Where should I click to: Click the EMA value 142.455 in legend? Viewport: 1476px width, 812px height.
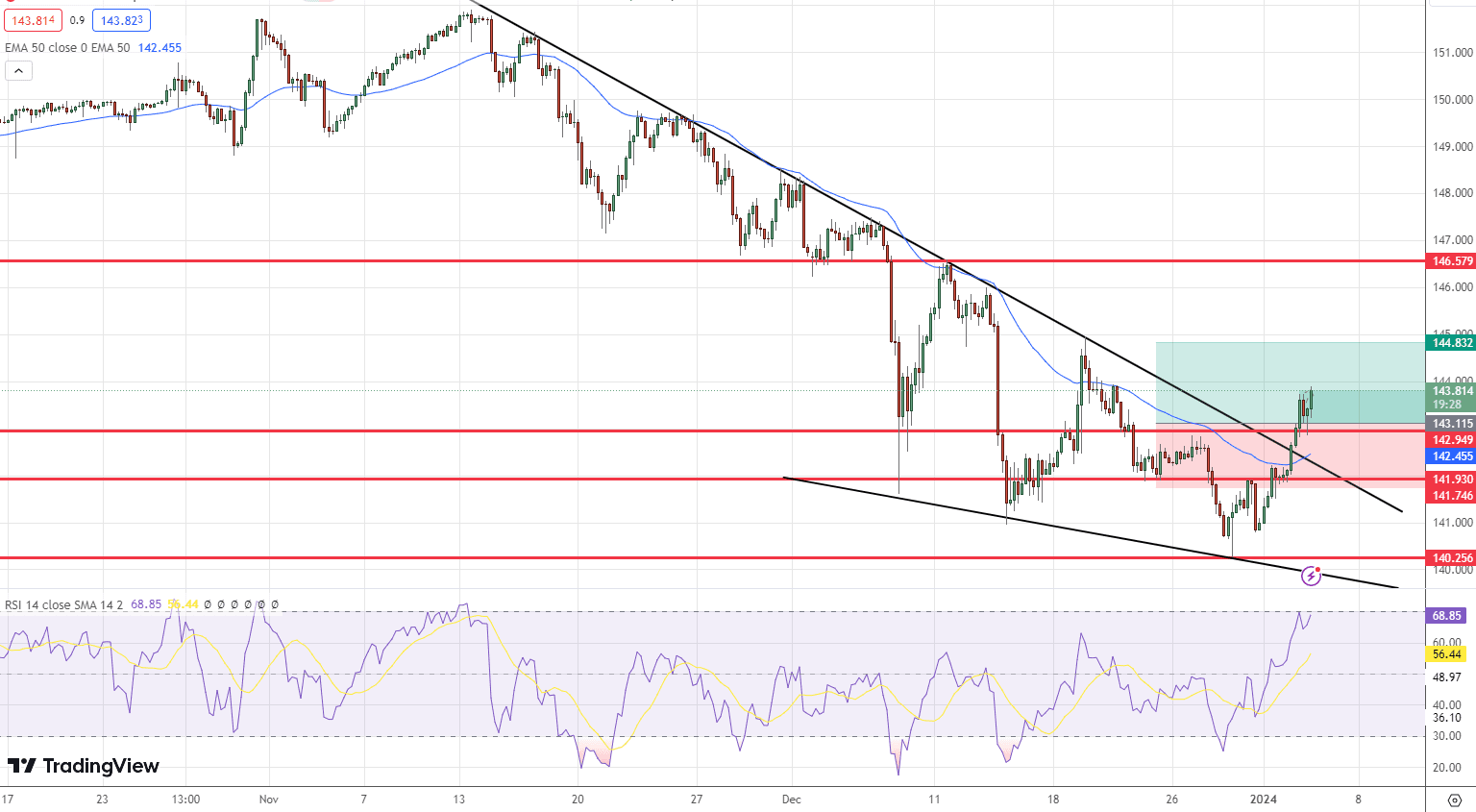160,47
